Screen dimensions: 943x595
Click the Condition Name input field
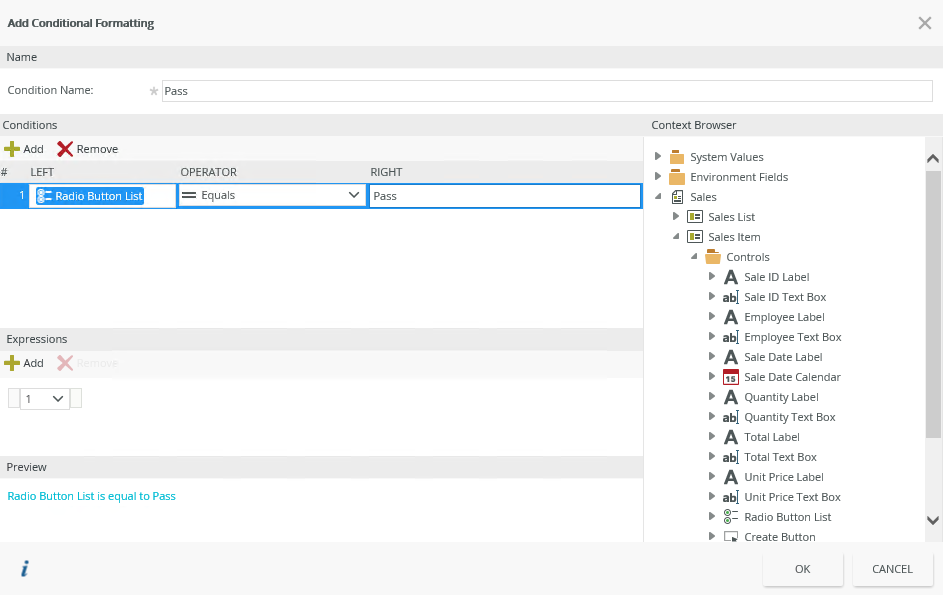click(546, 91)
